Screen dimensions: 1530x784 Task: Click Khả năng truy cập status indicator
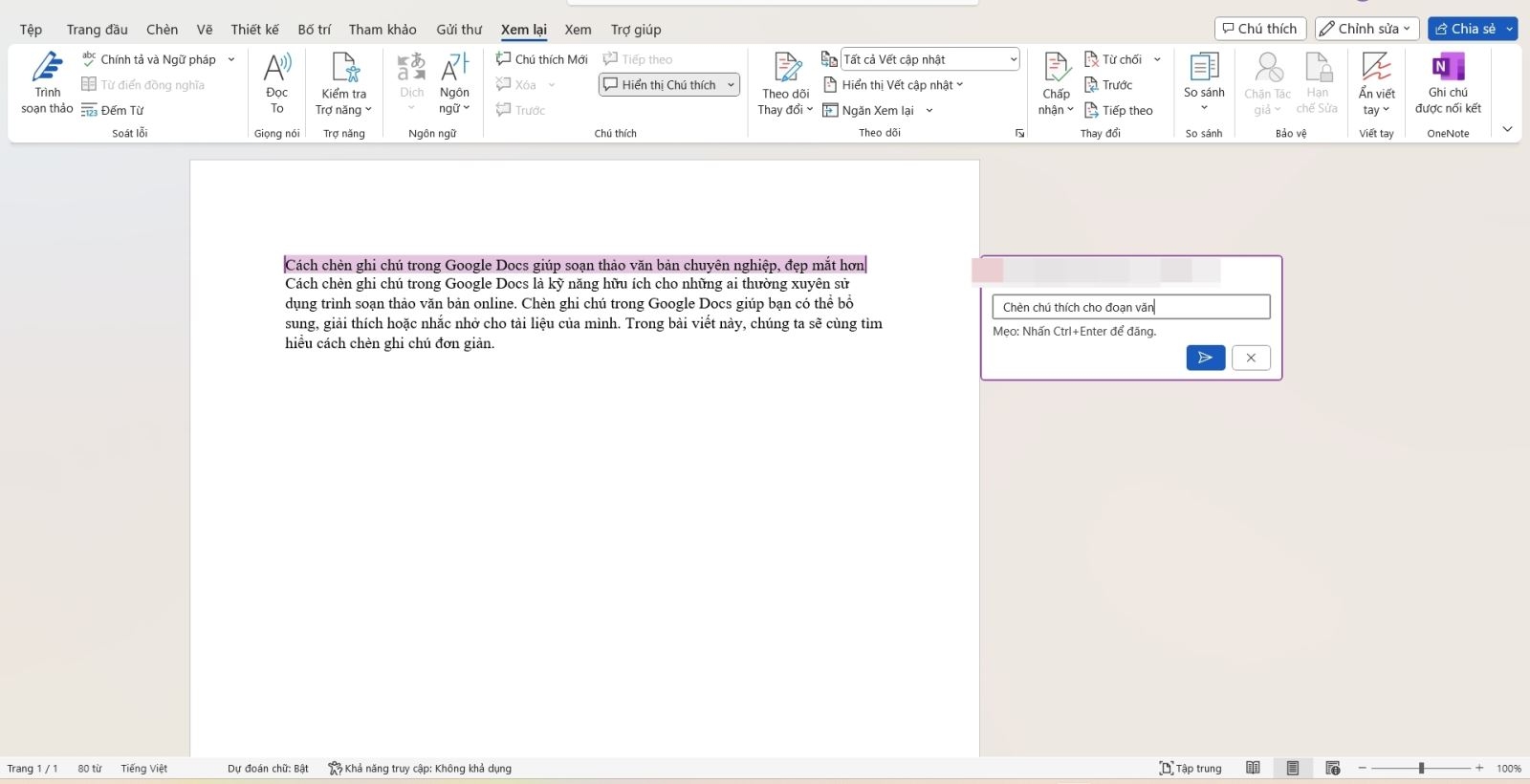coord(420,769)
